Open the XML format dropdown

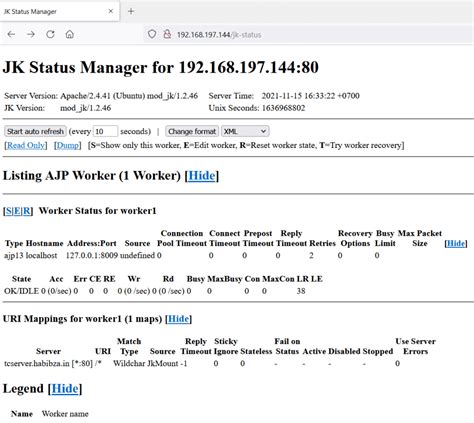(245, 131)
